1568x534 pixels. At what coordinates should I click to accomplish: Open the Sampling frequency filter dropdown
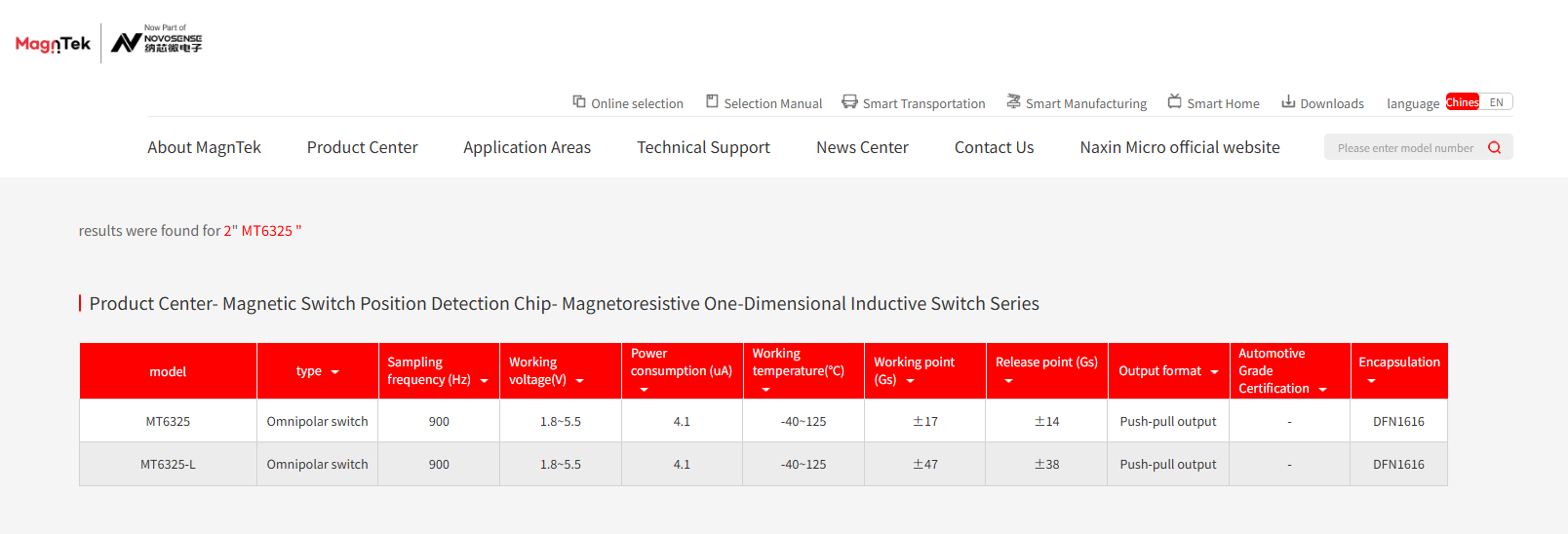pos(484,381)
